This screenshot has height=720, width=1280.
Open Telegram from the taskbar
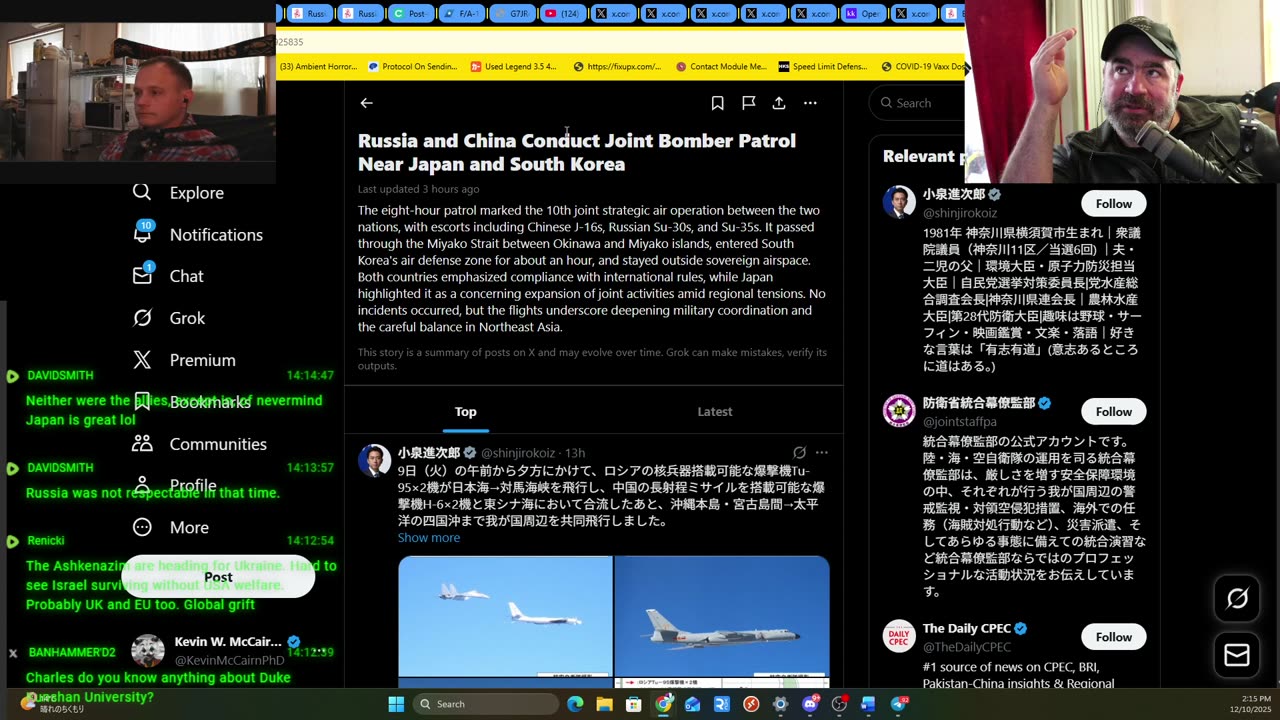point(898,704)
